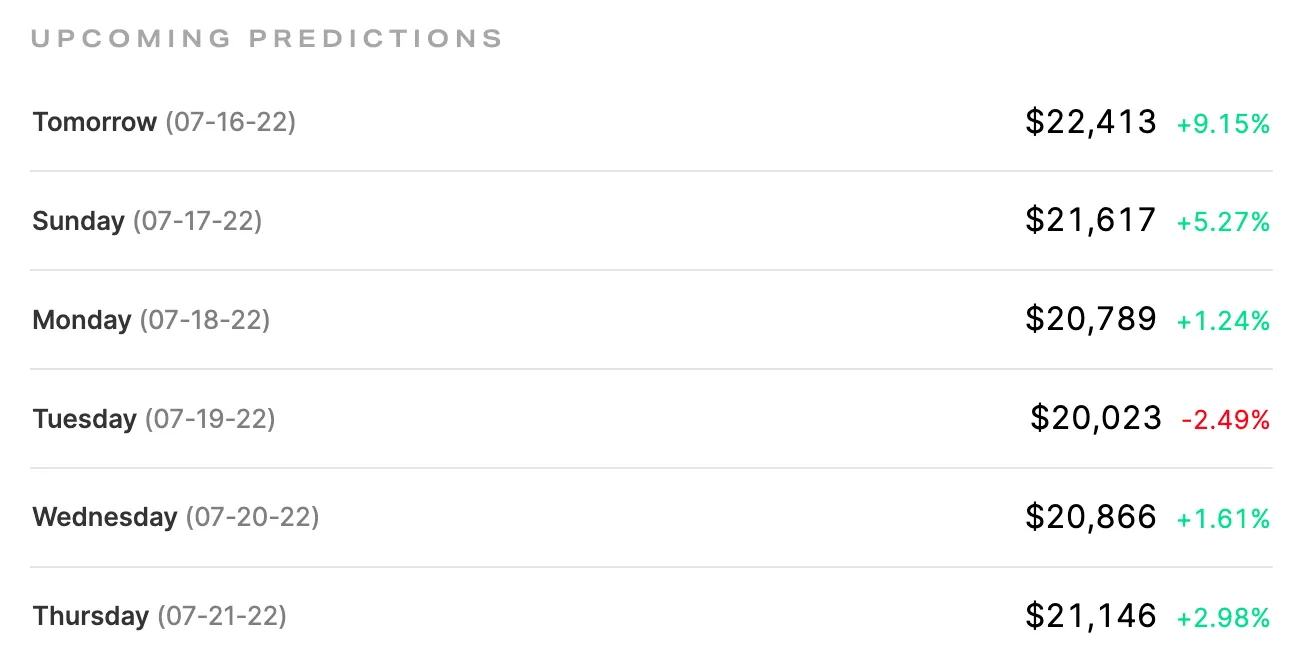Screen dimensions: 1300x668
Task: Click the +5.27% change value
Action: 1223,222
